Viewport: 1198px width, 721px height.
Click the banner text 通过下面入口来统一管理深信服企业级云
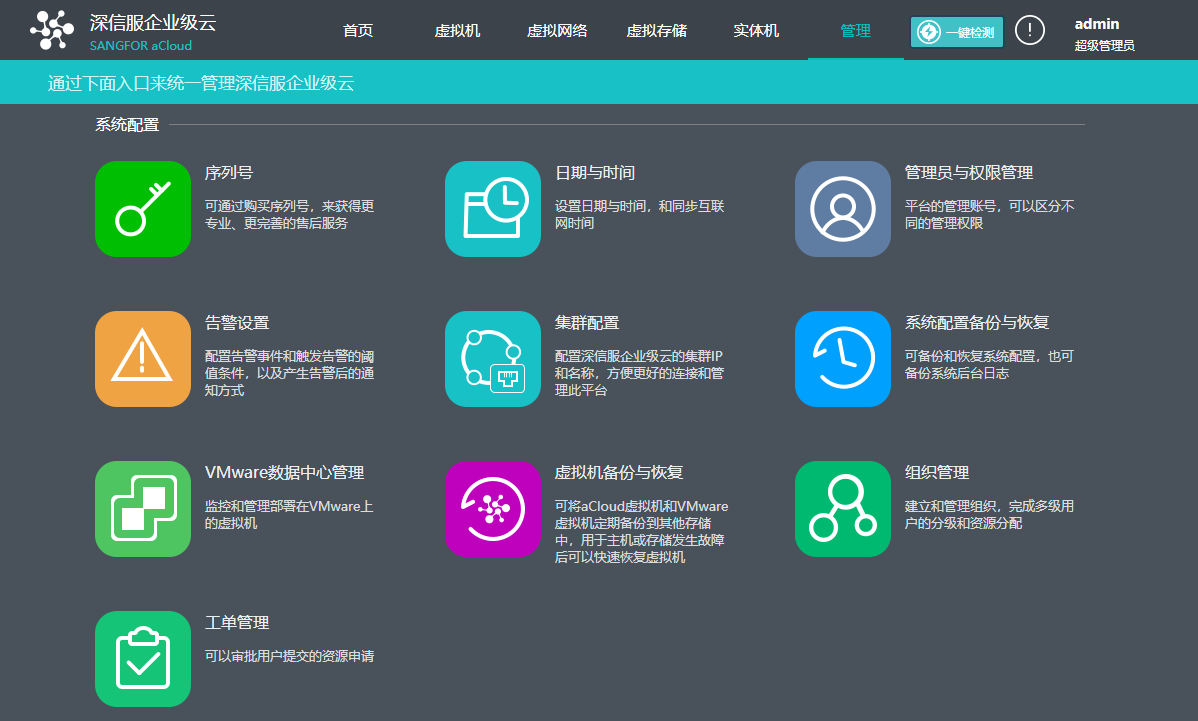tap(201, 83)
